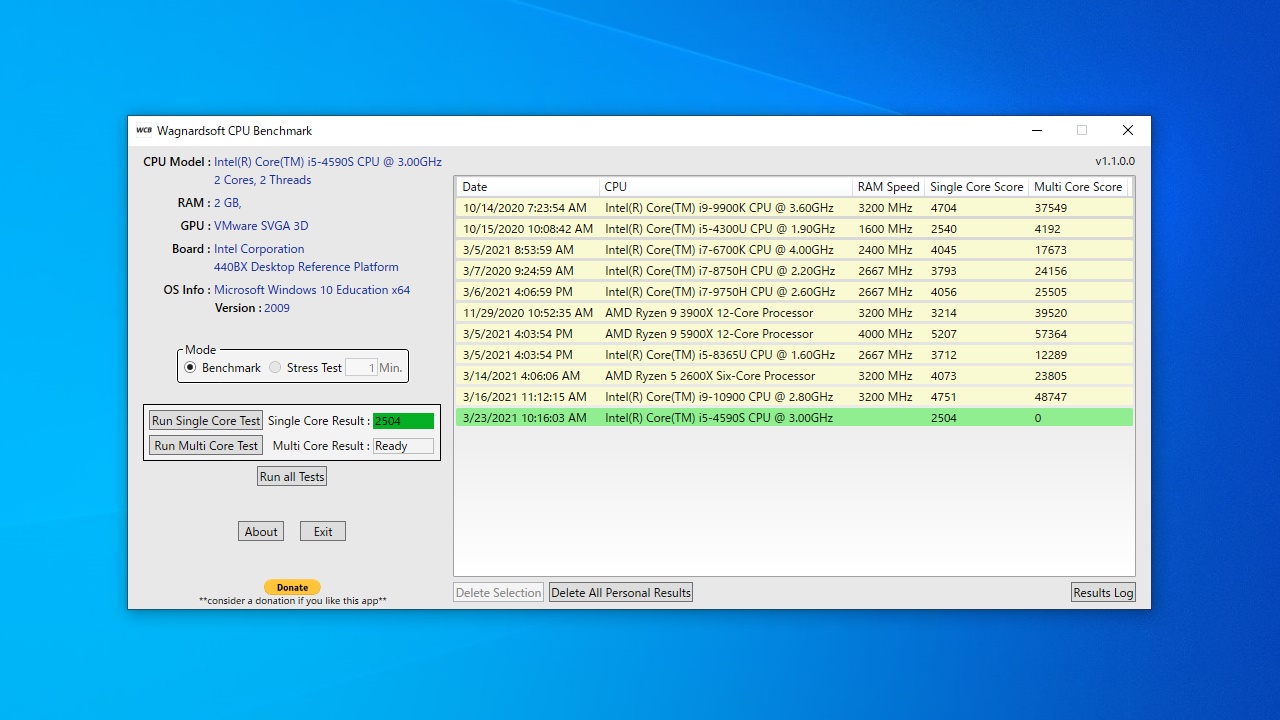Select the i5-4300U result row

coord(794,229)
